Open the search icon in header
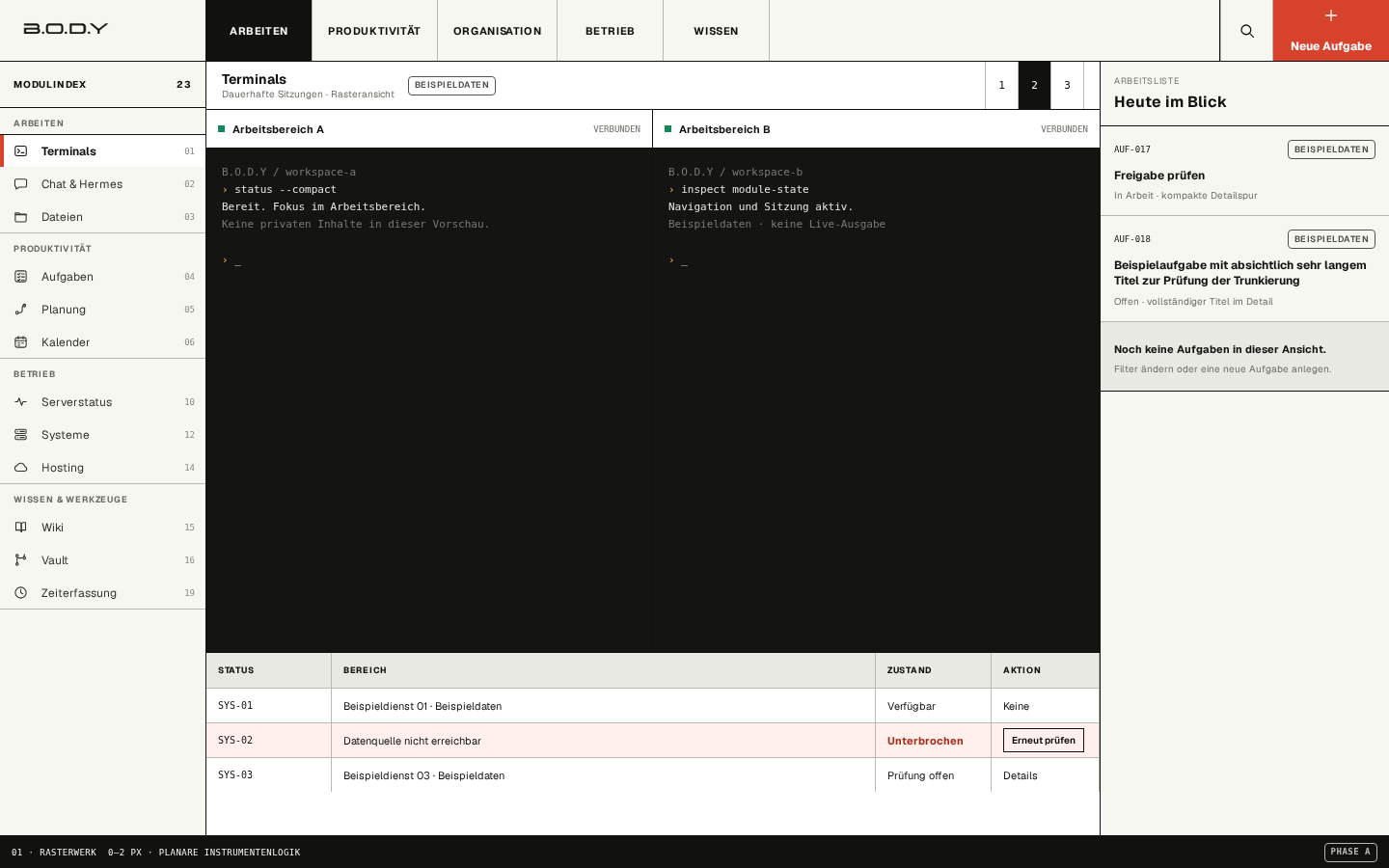This screenshot has height=868, width=1389. click(x=1246, y=31)
